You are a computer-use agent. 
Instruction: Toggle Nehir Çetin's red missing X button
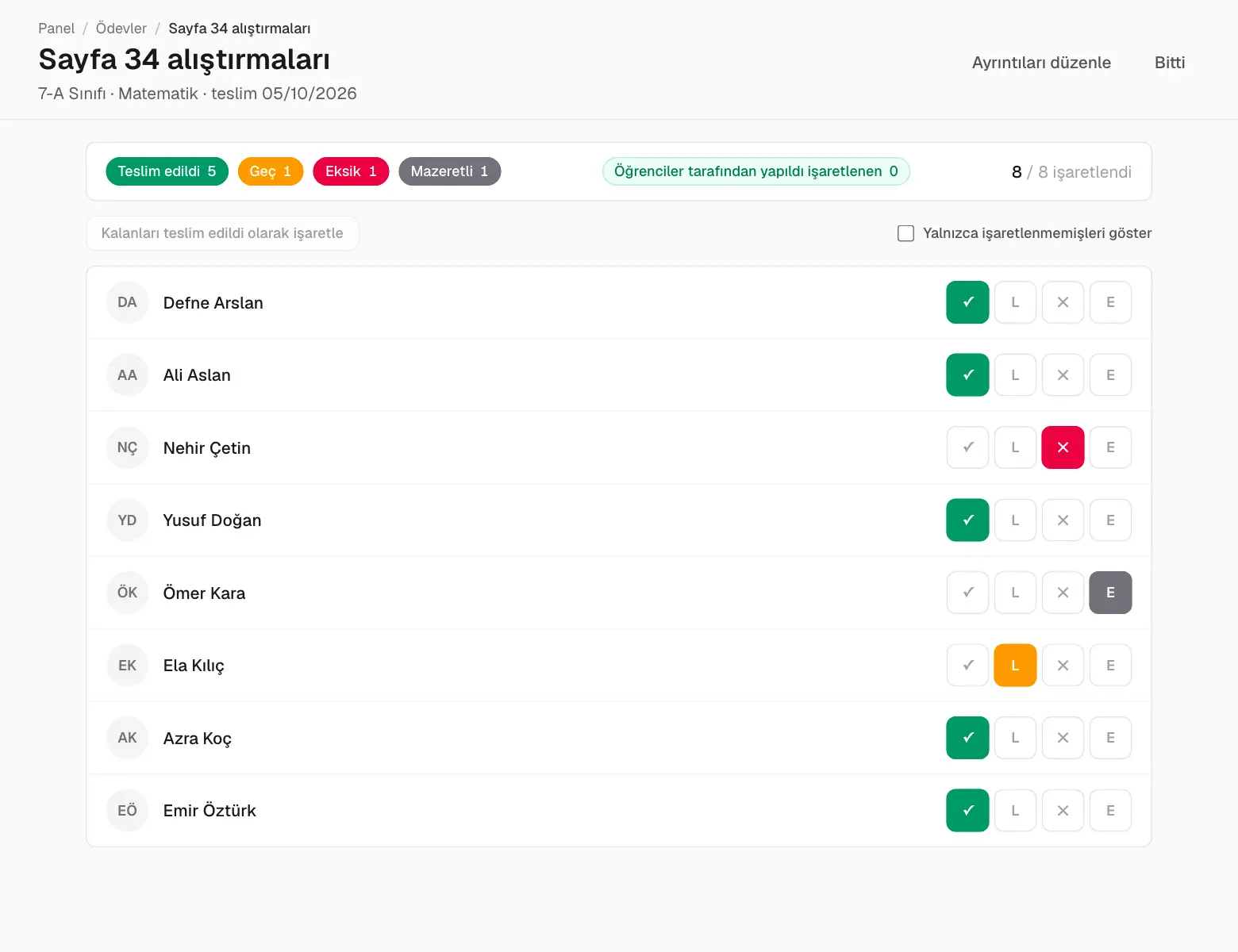pyautogui.click(x=1063, y=447)
